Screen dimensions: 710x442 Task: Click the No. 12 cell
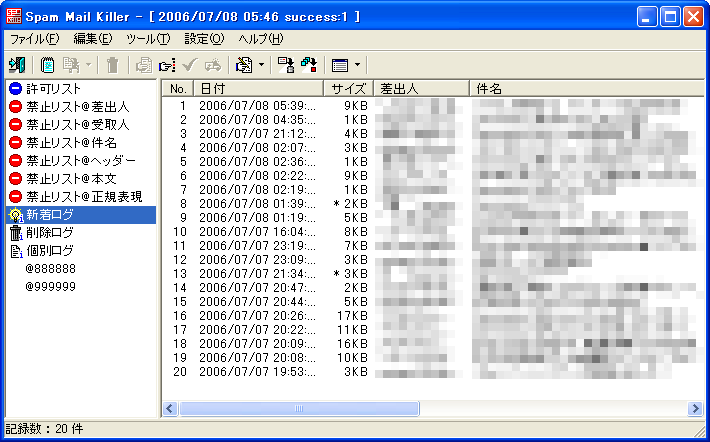[180, 260]
